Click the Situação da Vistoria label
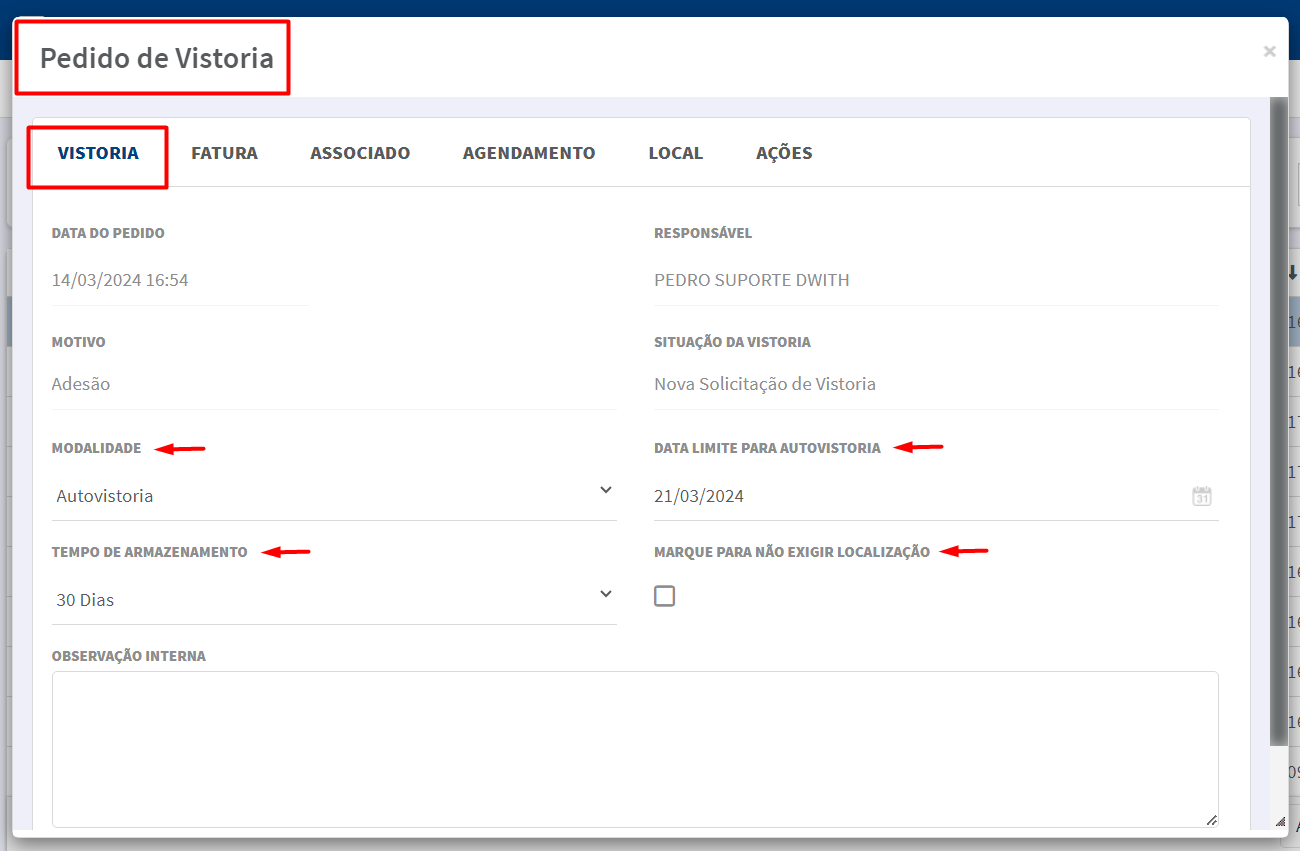The height and width of the screenshot is (851, 1300). tap(732, 342)
